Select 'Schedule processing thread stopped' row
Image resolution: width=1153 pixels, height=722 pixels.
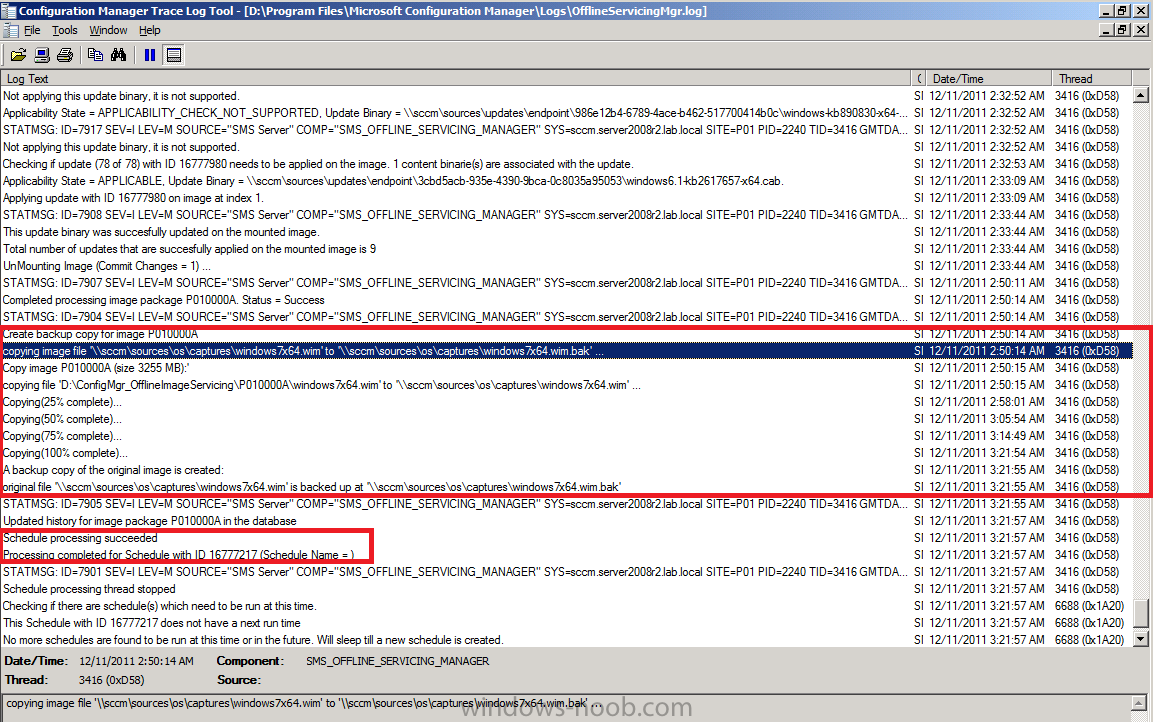coord(566,589)
